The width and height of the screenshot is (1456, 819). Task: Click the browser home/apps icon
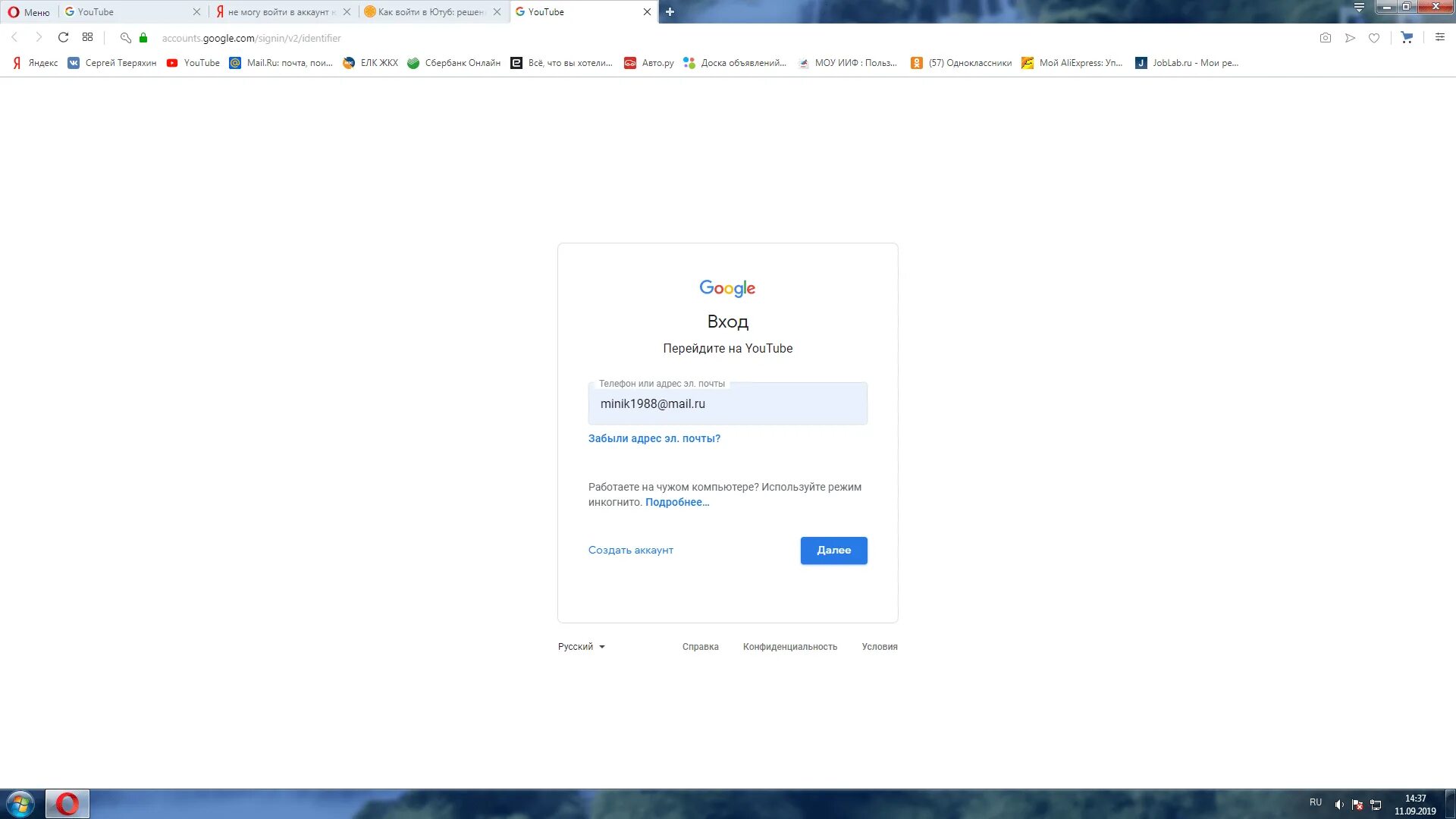pos(87,38)
